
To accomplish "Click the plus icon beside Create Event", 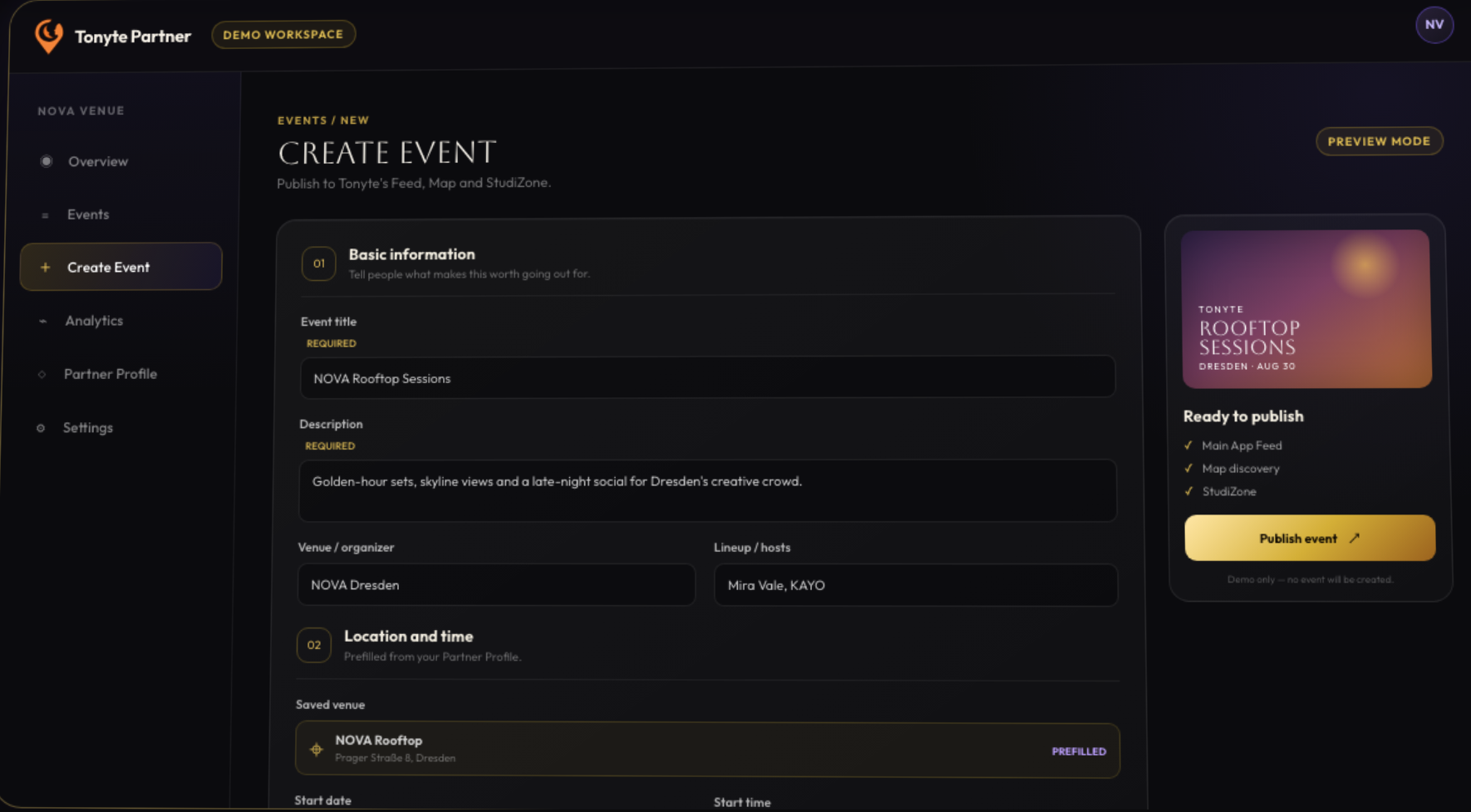I will pyautogui.click(x=45, y=267).
